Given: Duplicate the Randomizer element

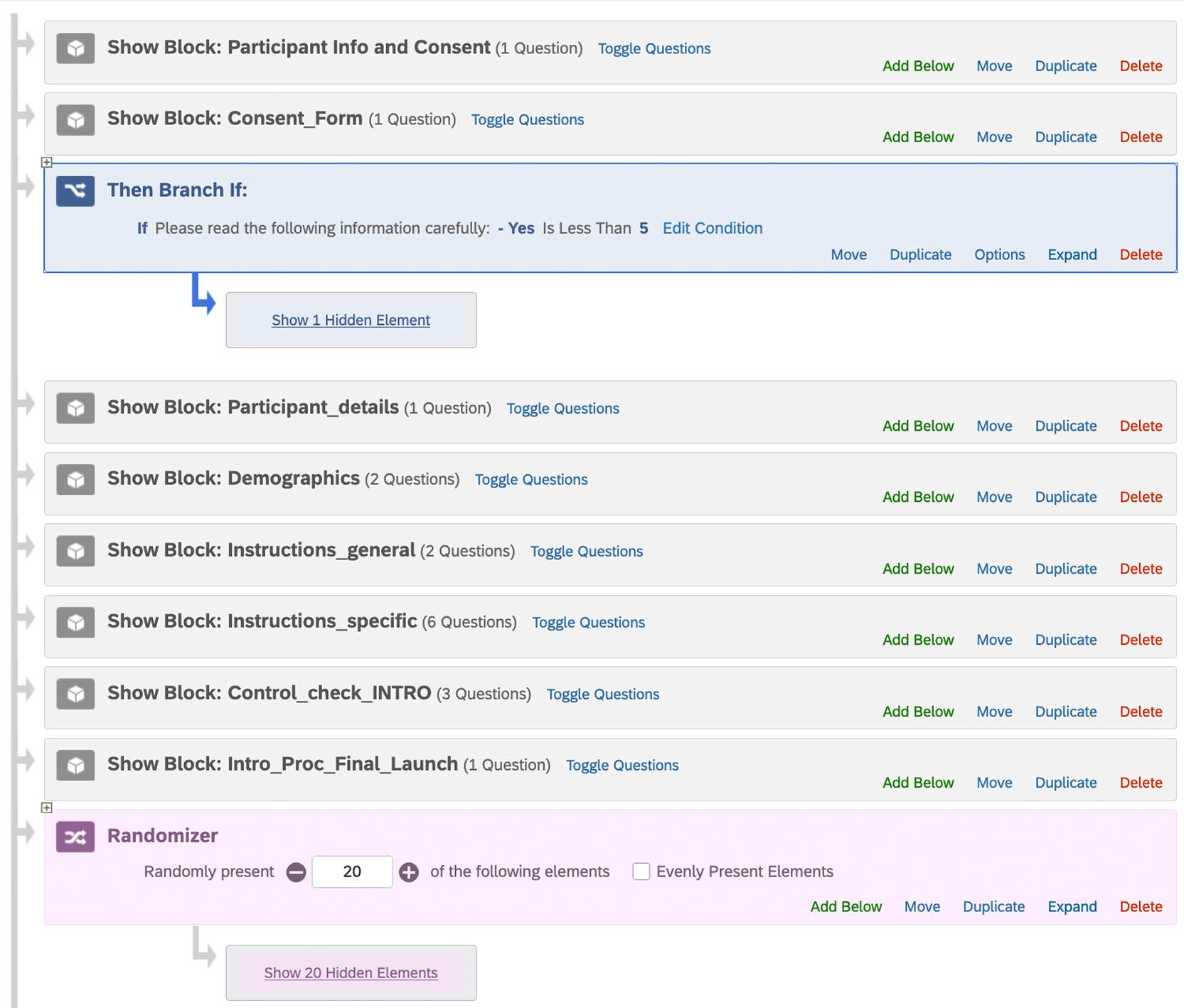Looking at the screenshot, I should click(x=993, y=906).
